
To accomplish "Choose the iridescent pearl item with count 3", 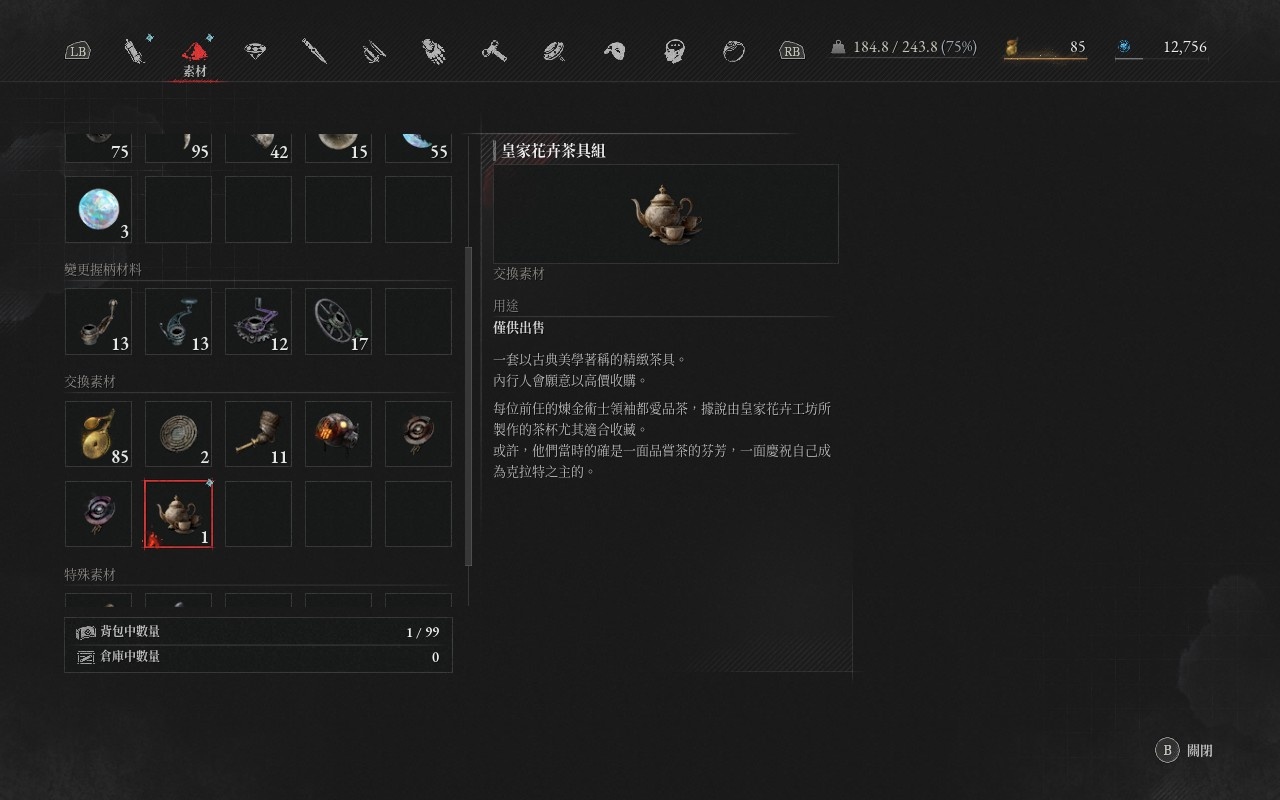I will (98, 209).
